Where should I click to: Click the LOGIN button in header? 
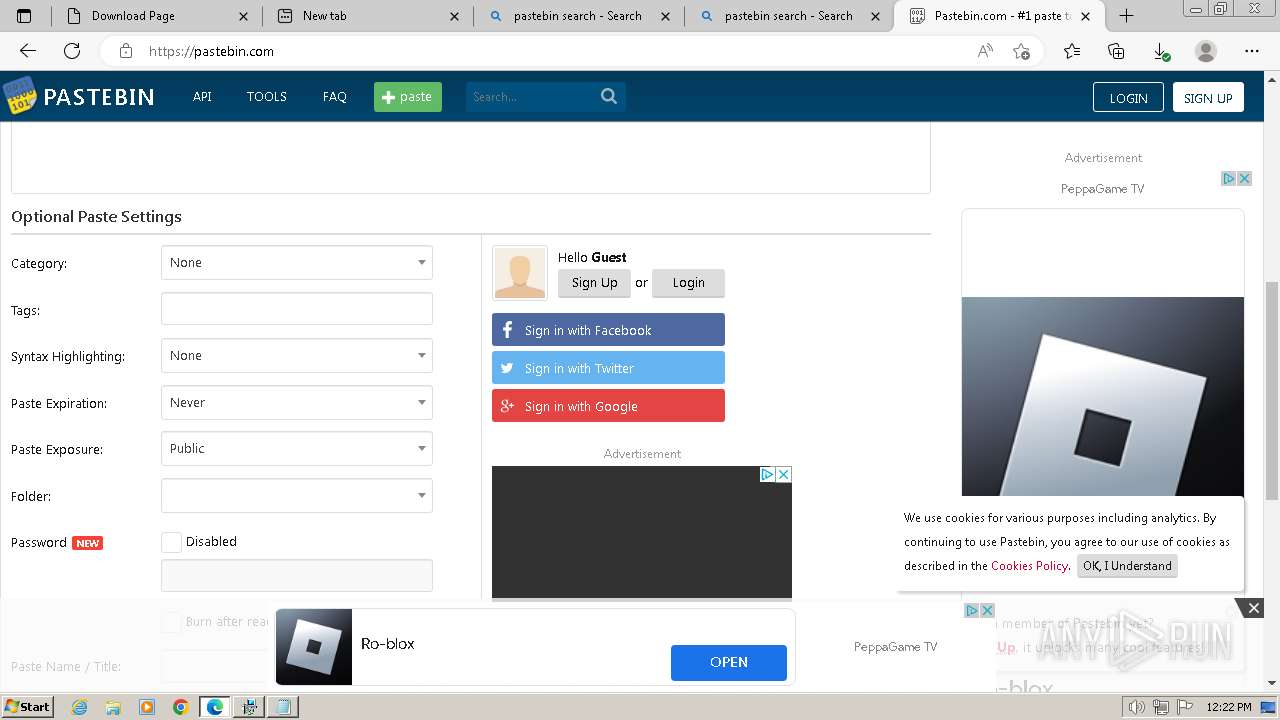pyautogui.click(x=1128, y=98)
